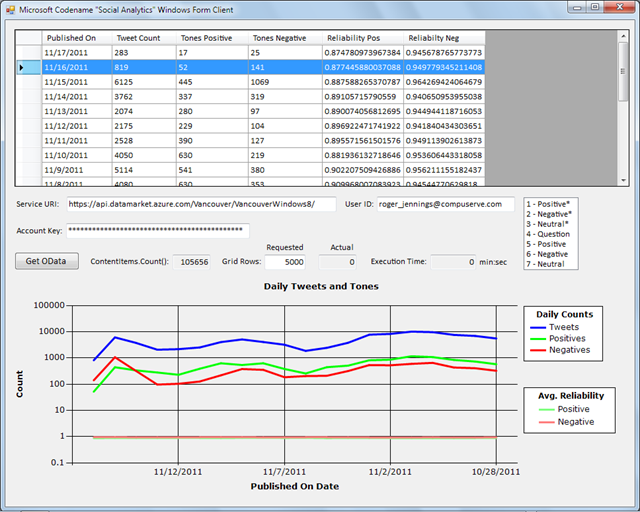Select the row dated 11/14/2011
Image resolution: width=640 pixels, height=512 pixels.
coord(76,97)
